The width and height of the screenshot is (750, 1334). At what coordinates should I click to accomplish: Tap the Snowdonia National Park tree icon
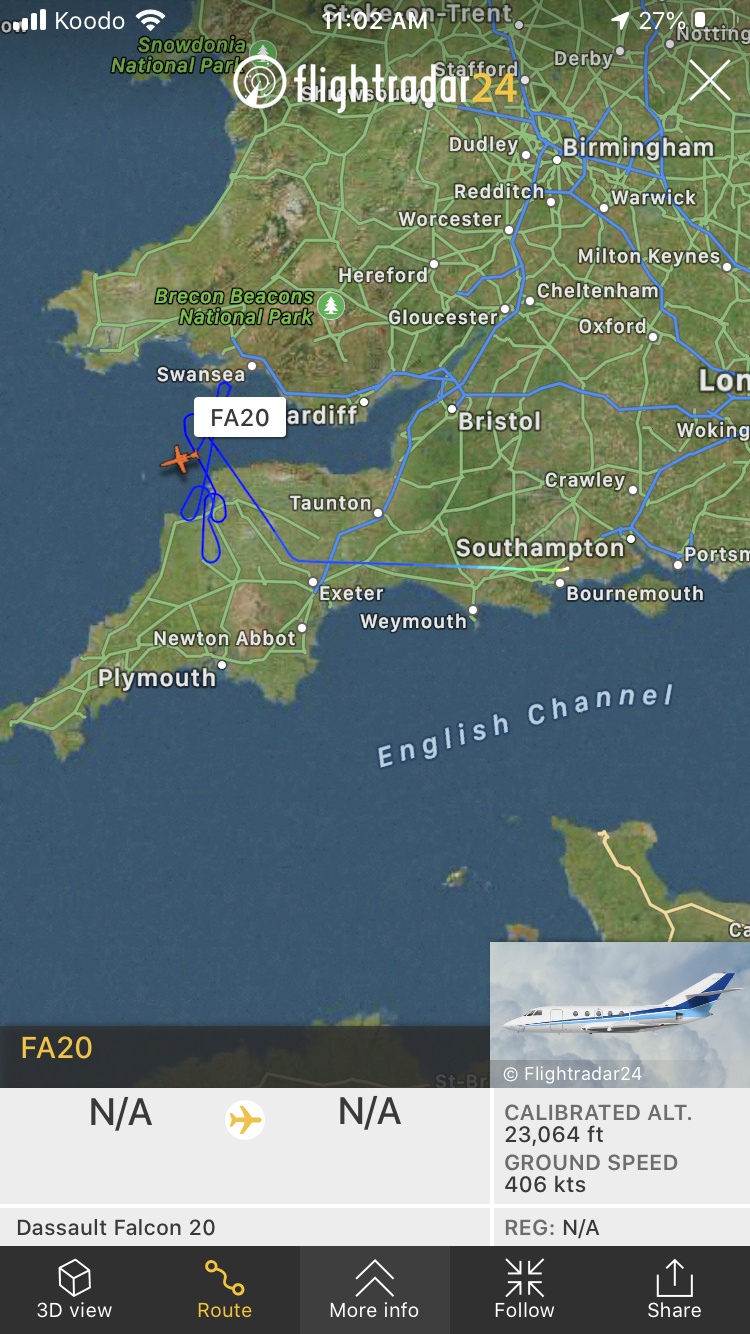[263, 53]
